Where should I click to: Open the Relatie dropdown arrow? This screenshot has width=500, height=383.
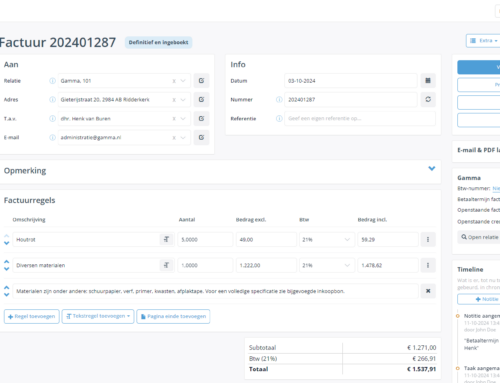183,81
